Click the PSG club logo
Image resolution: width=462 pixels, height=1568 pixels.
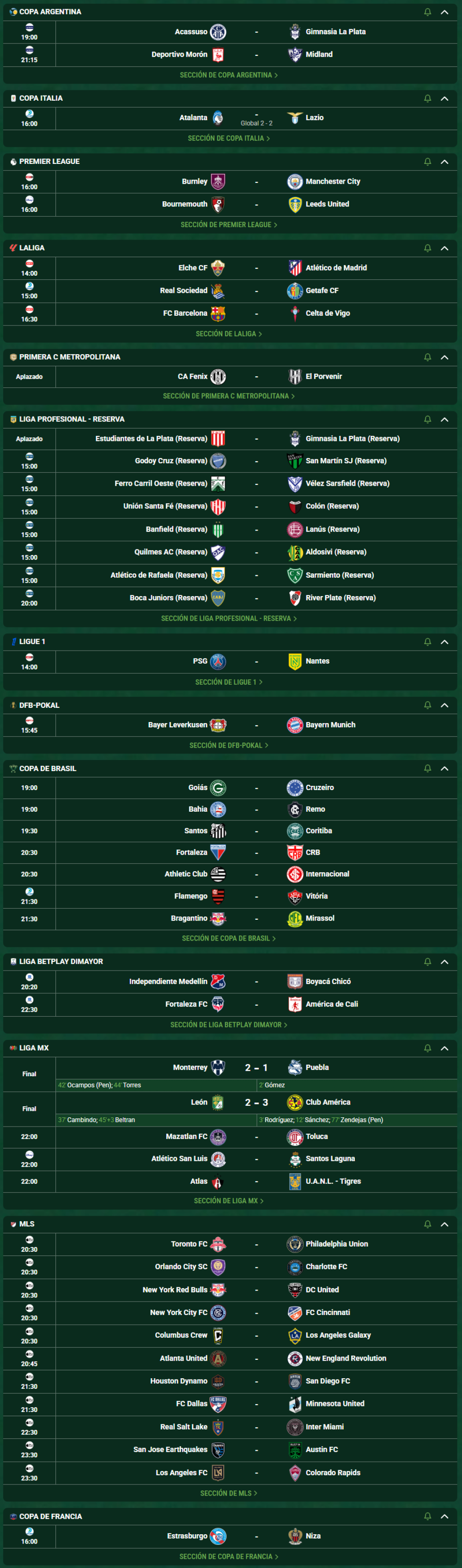click(218, 661)
